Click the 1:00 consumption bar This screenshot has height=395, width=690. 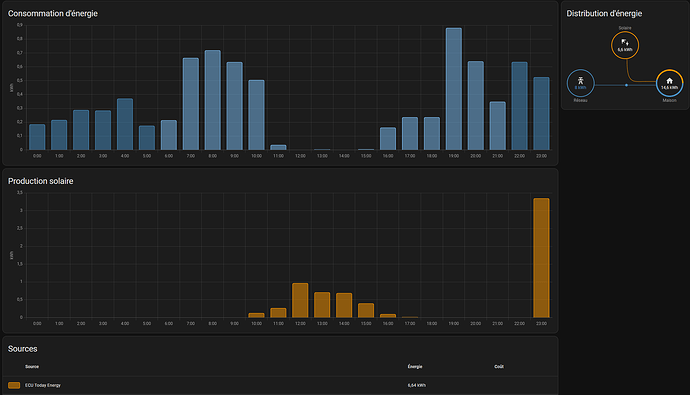click(x=59, y=135)
